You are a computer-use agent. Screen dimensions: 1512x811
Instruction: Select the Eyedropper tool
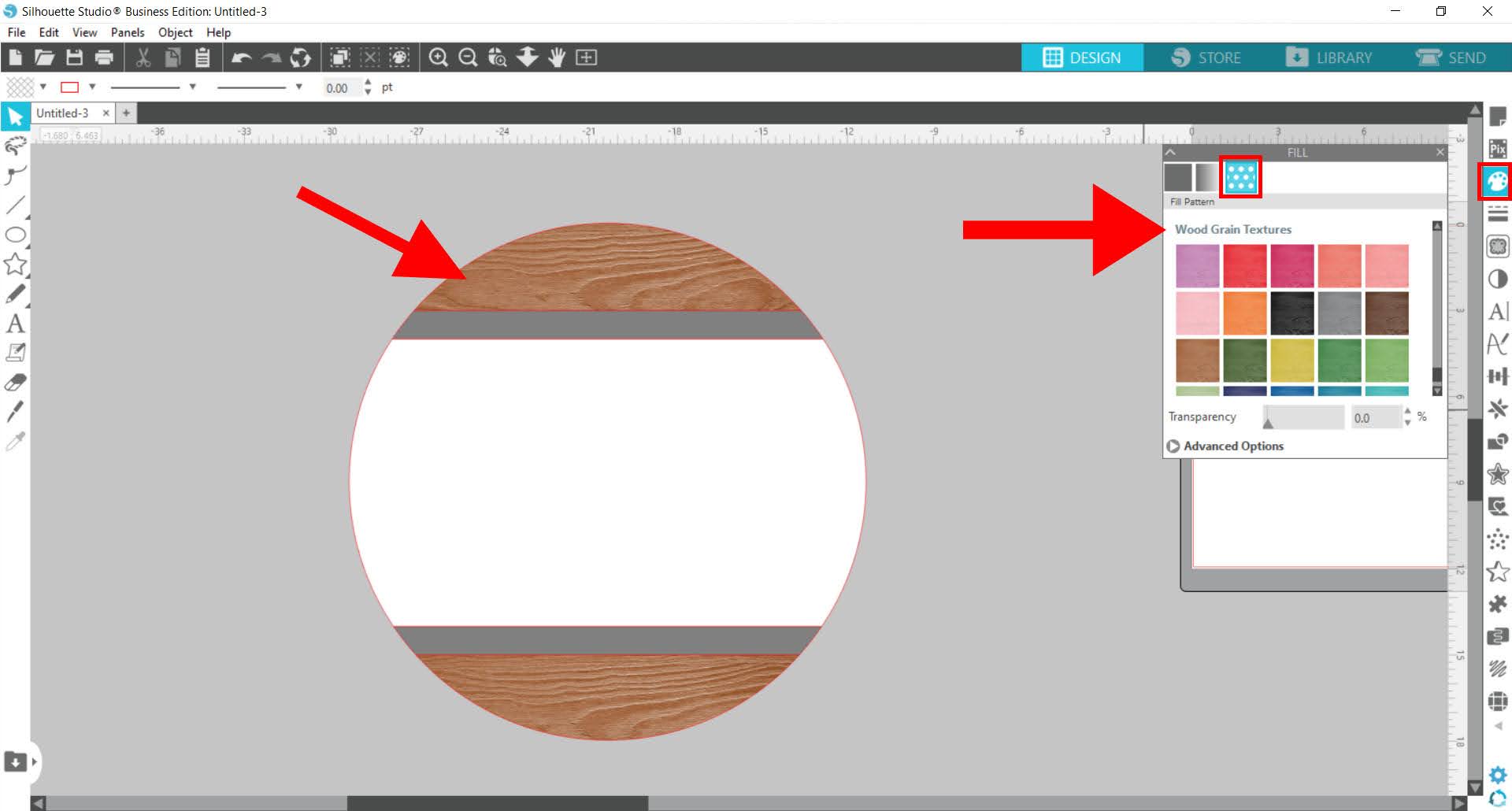[16, 442]
